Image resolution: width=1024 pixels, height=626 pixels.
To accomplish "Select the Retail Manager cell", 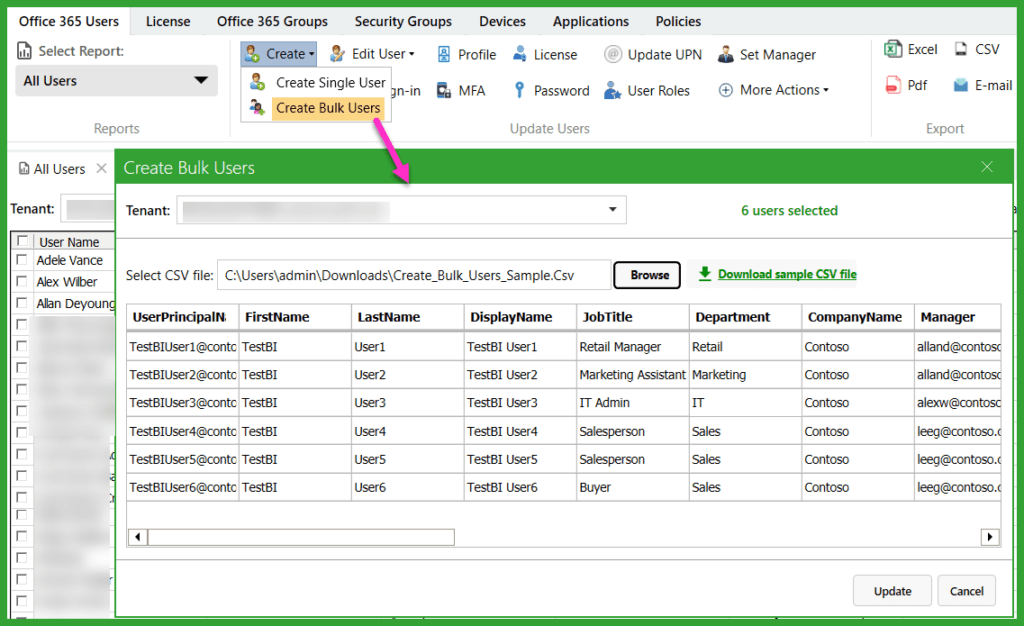I will (x=633, y=347).
